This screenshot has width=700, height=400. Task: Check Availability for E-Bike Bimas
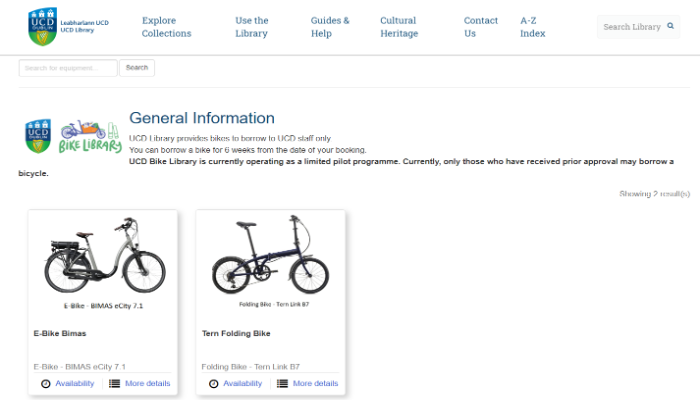75,383
